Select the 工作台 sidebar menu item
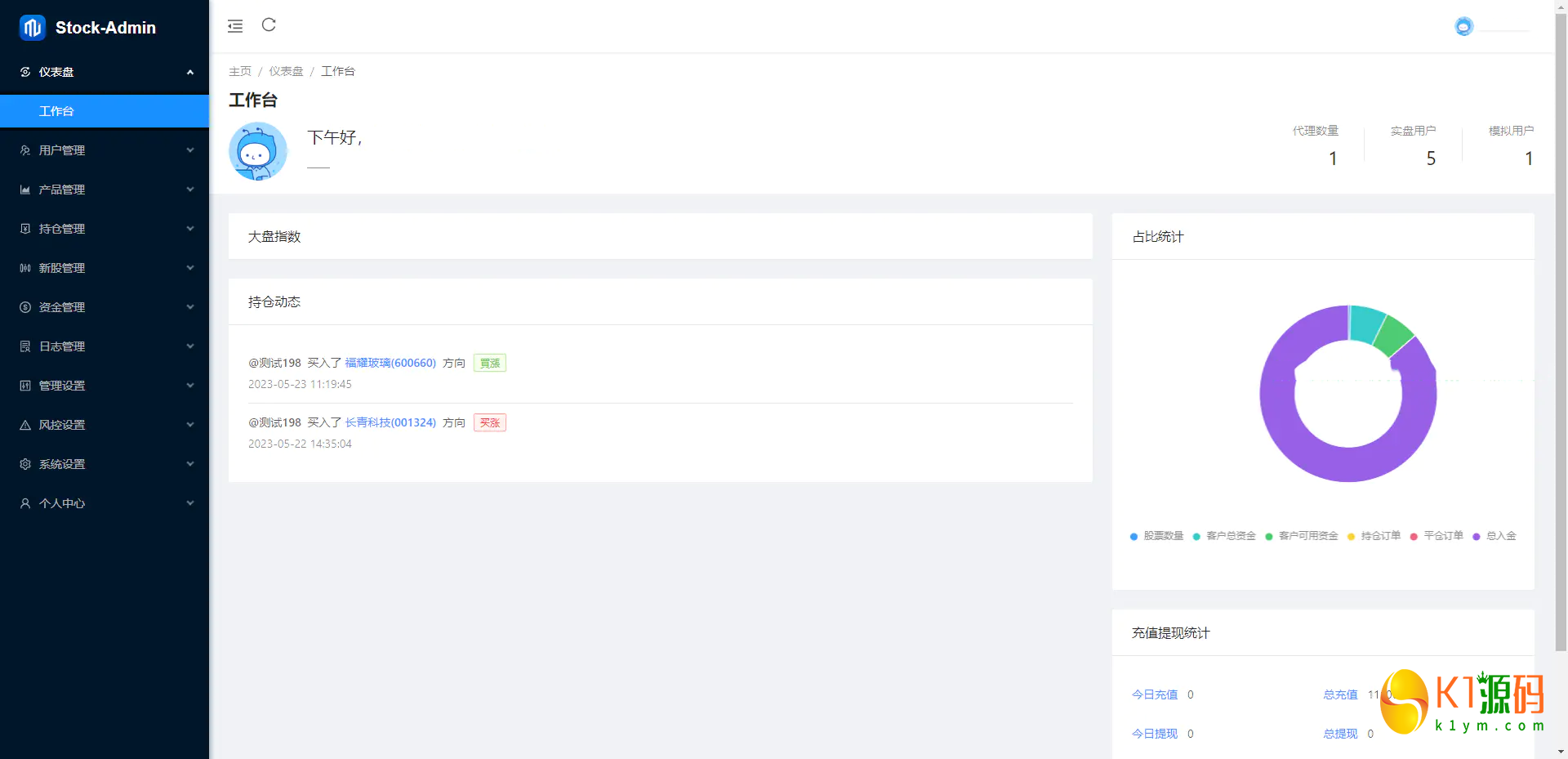 (x=56, y=111)
